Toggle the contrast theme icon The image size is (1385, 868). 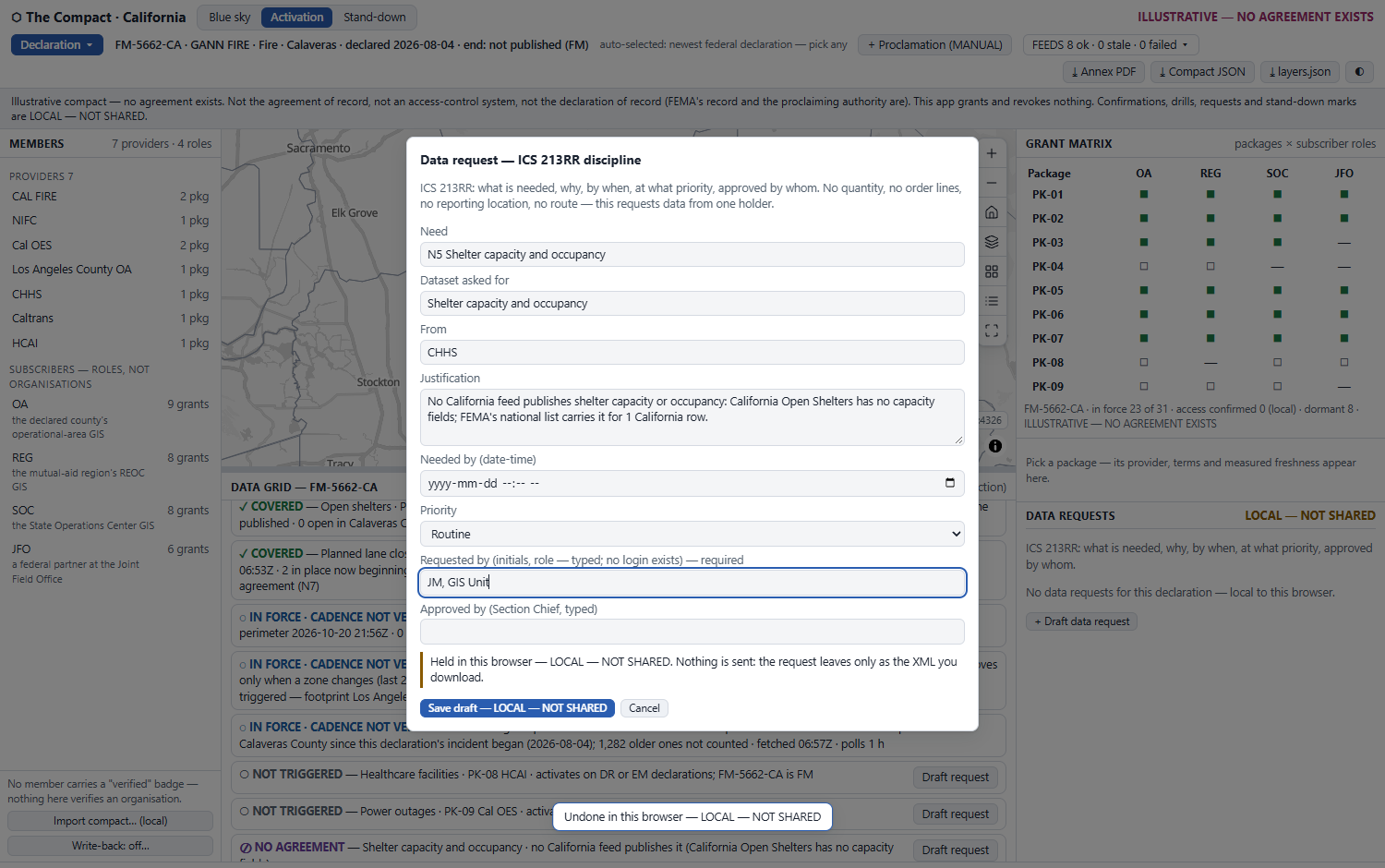tap(1359, 72)
